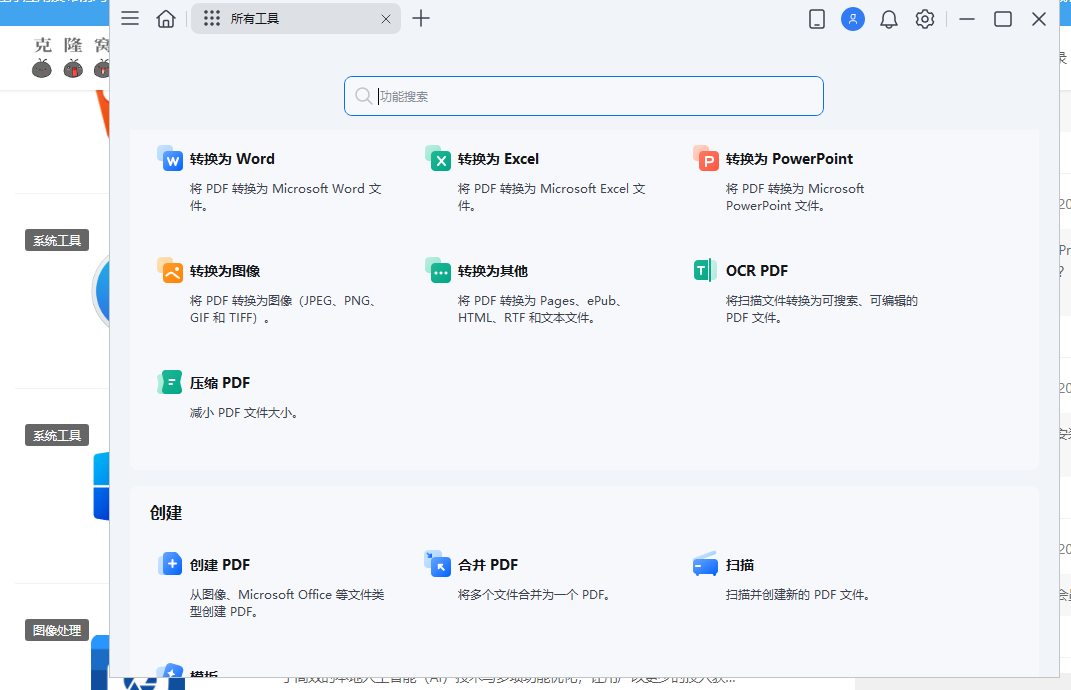Click the OCR PDF icon

click(706, 271)
